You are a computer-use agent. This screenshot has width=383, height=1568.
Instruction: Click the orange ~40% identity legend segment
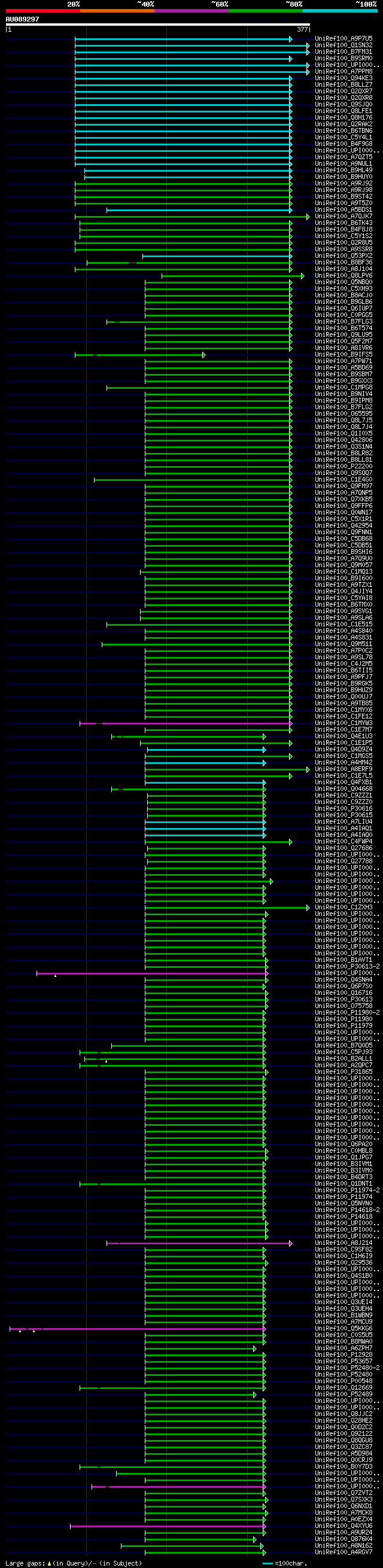117,10
